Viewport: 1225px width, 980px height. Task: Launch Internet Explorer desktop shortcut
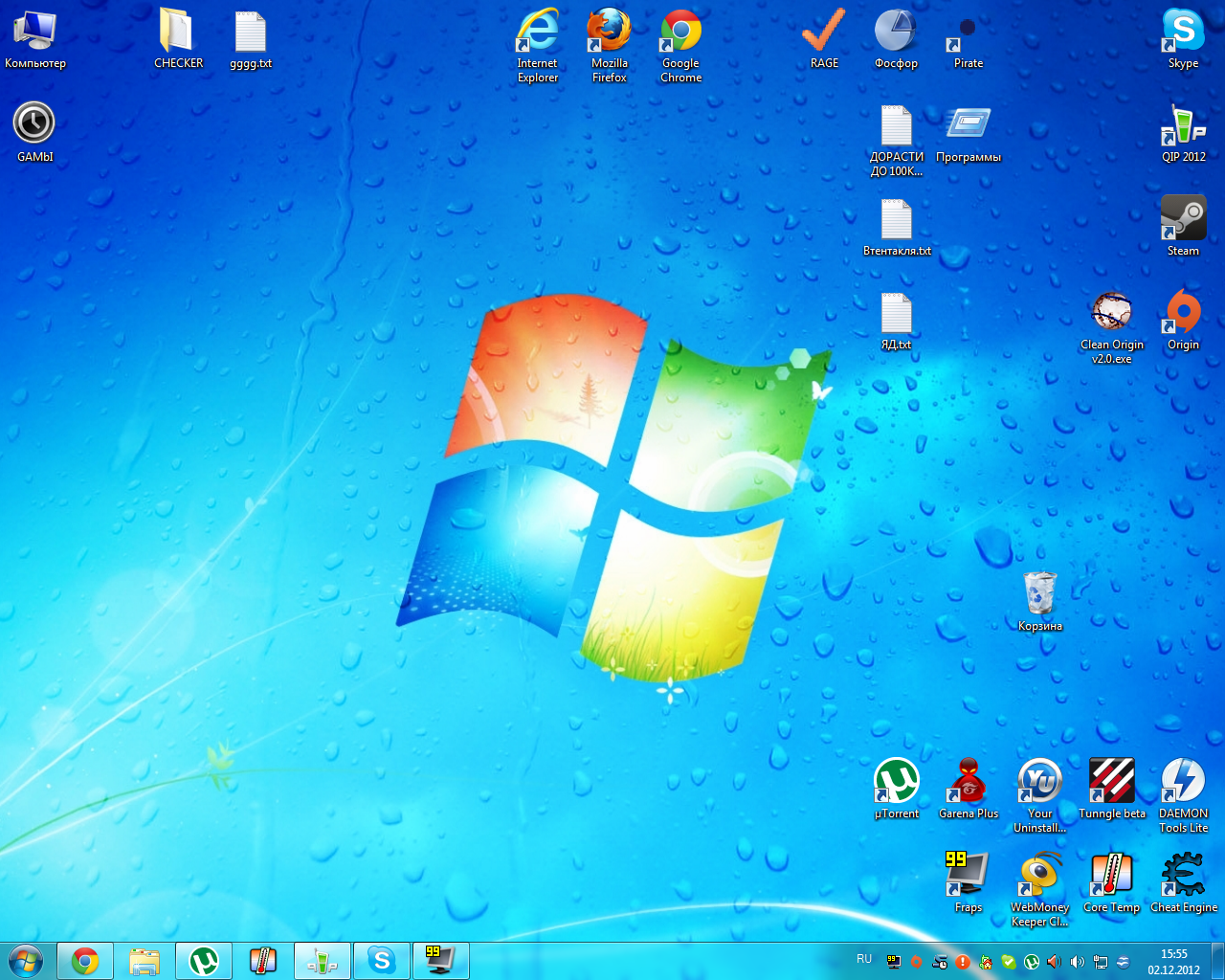(538, 46)
